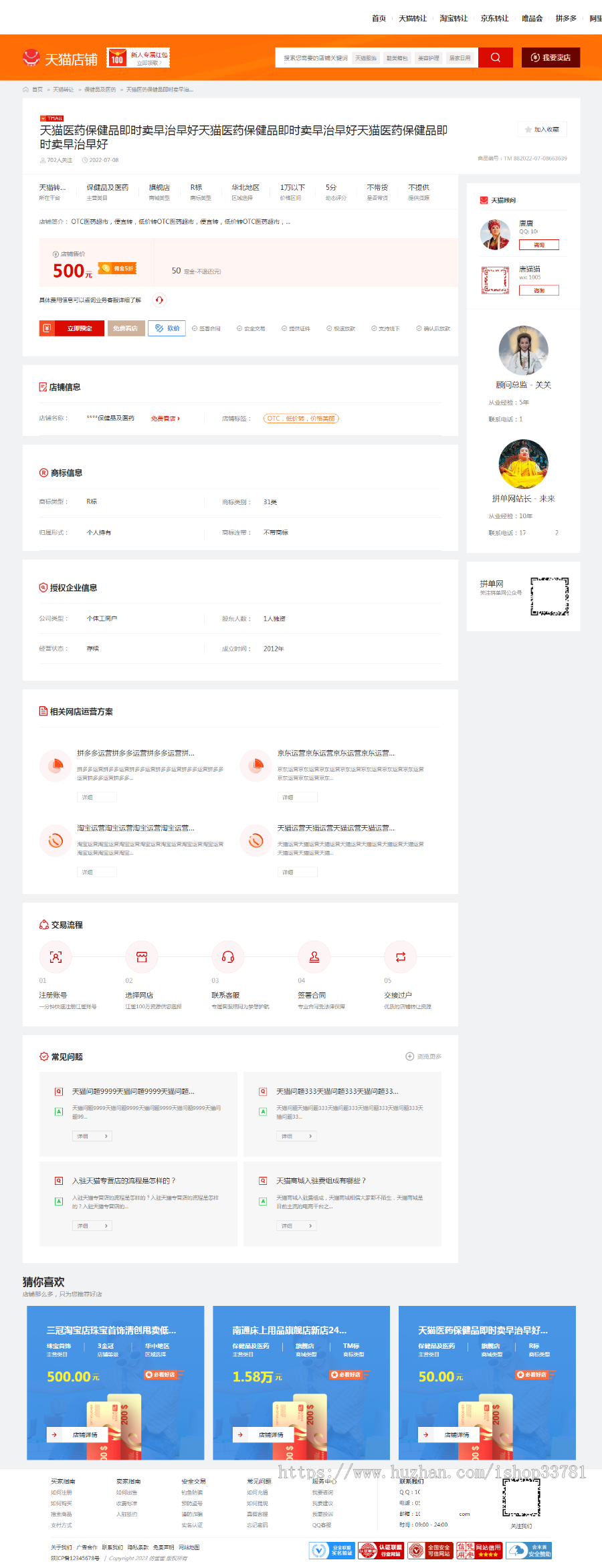Click 必看好店 badge on 三冠淘宝店 card

pyautogui.click(x=163, y=1375)
